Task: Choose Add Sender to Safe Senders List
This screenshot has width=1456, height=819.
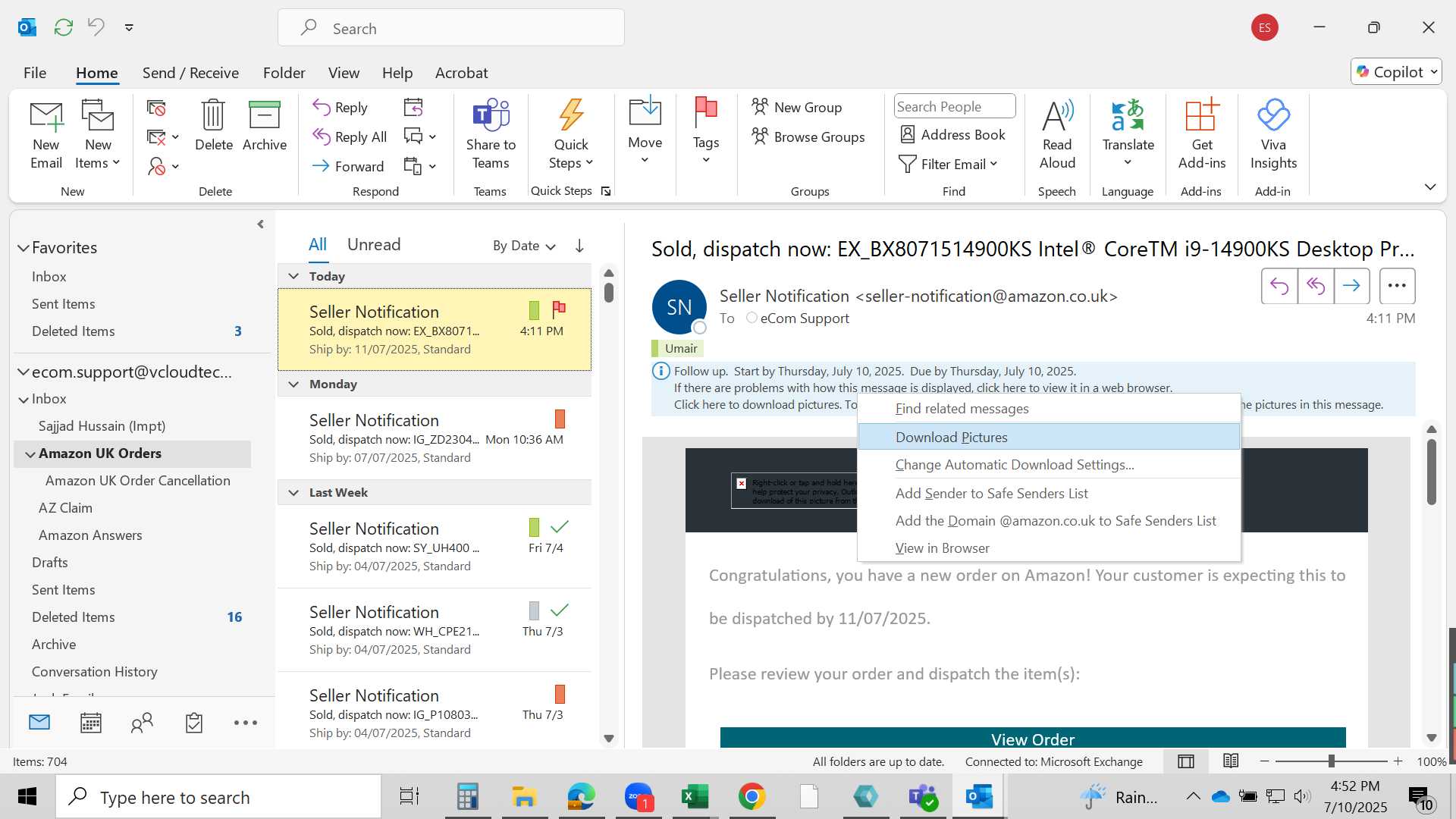Action: pyautogui.click(x=1049, y=494)
